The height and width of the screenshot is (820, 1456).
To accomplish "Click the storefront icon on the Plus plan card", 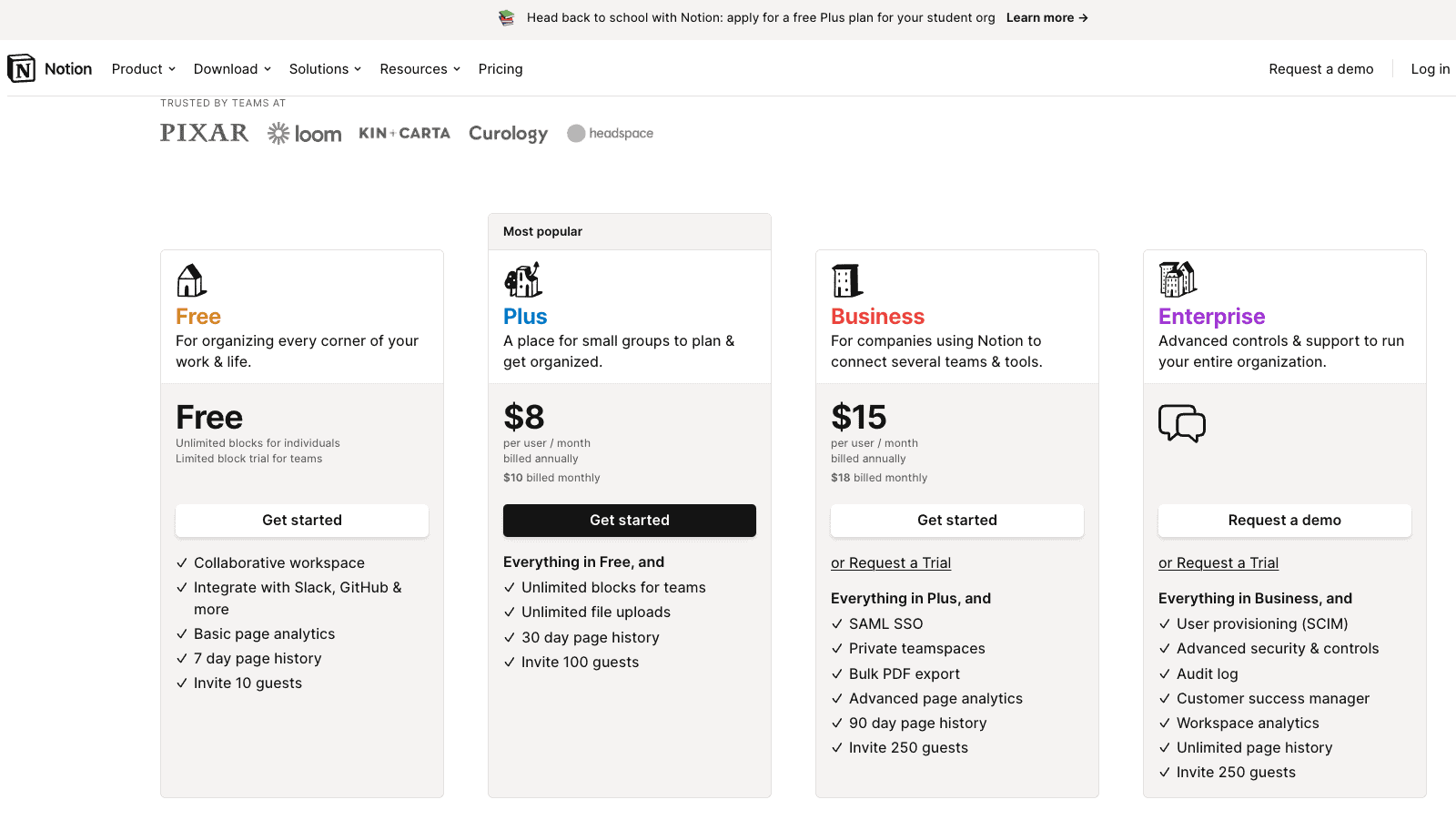I will pyautogui.click(x=521, y=279).
